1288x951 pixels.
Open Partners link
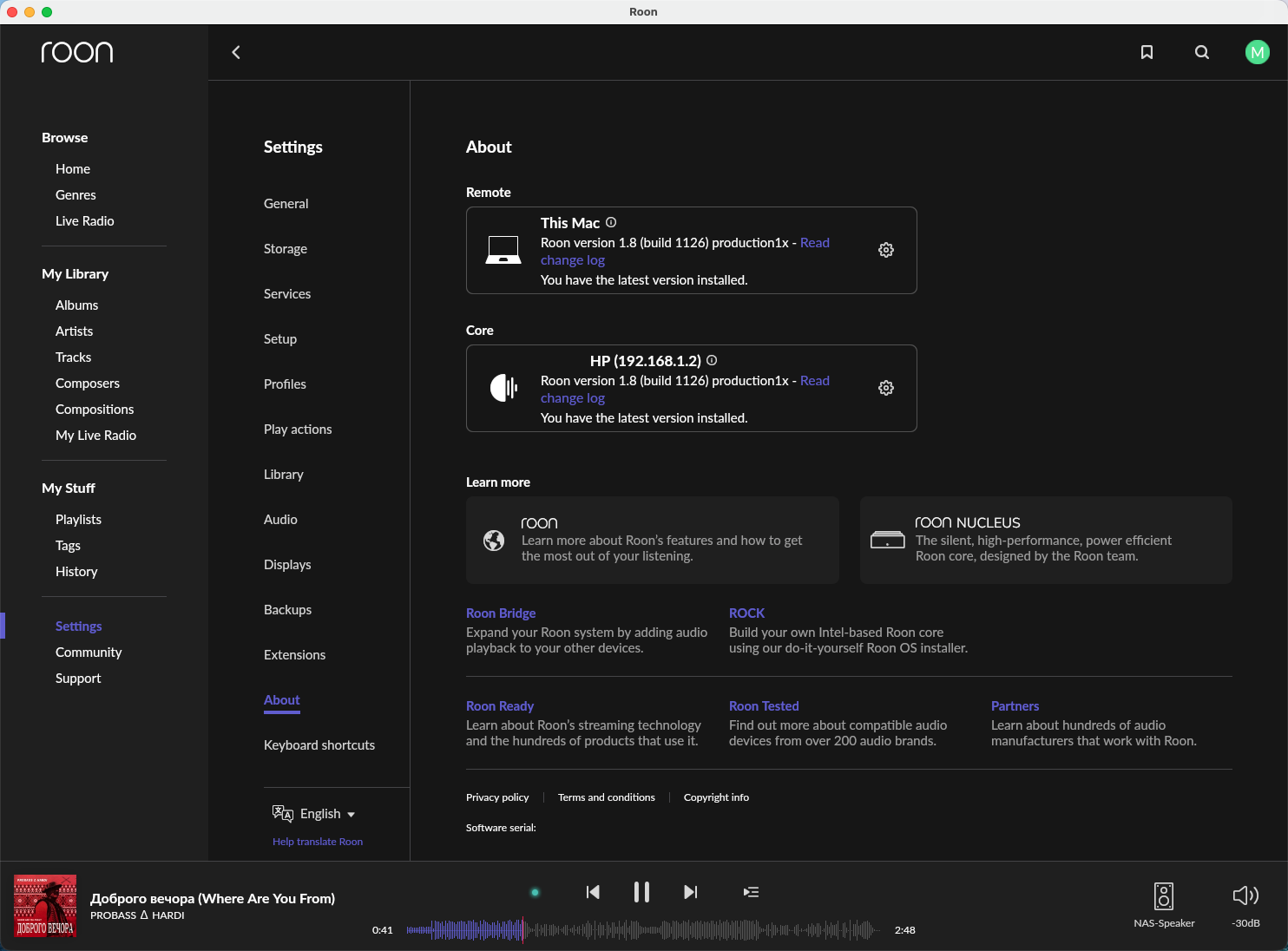[1015, 706]
